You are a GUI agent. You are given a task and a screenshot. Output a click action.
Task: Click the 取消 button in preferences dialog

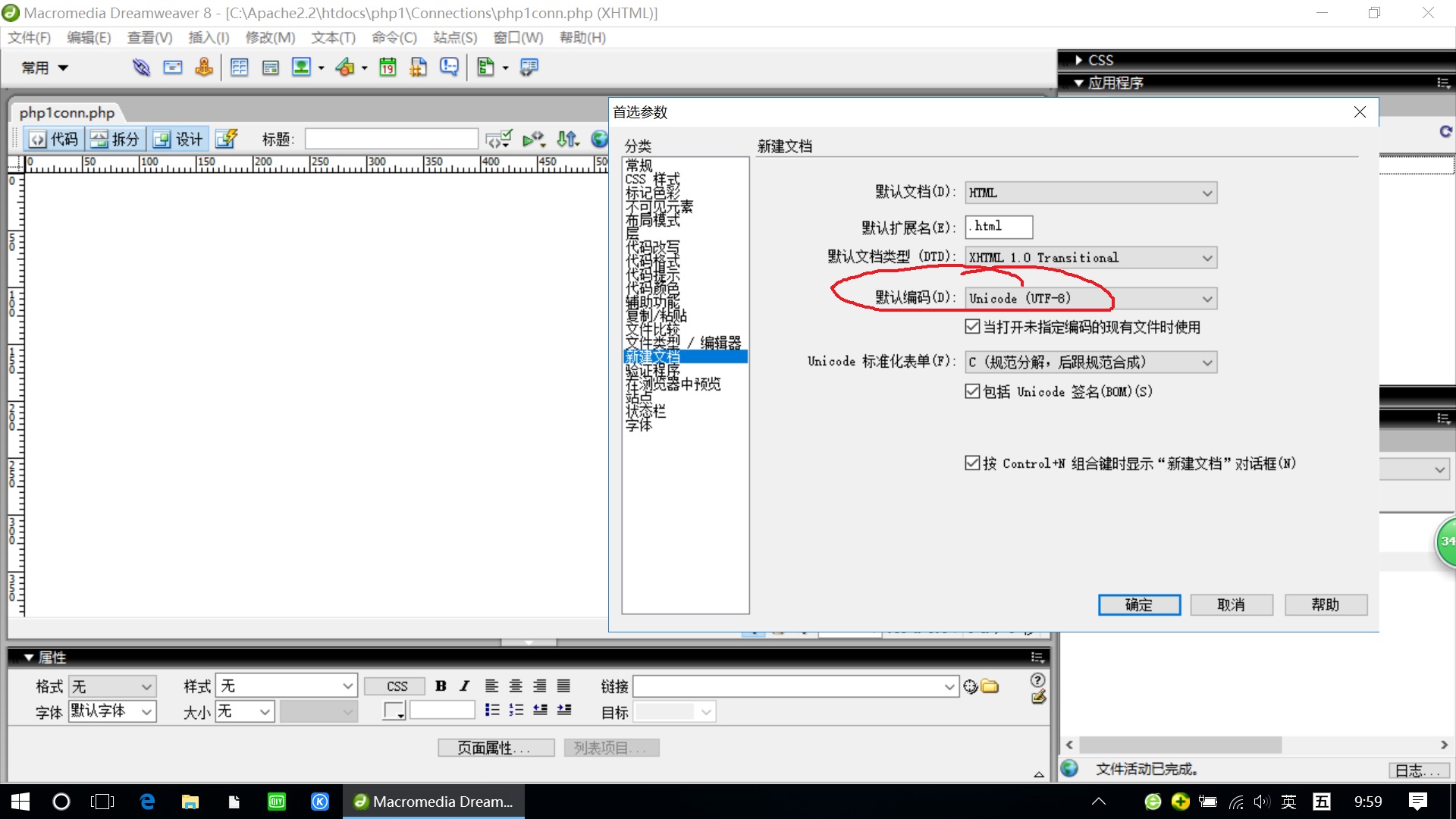tap(1232, 604)
